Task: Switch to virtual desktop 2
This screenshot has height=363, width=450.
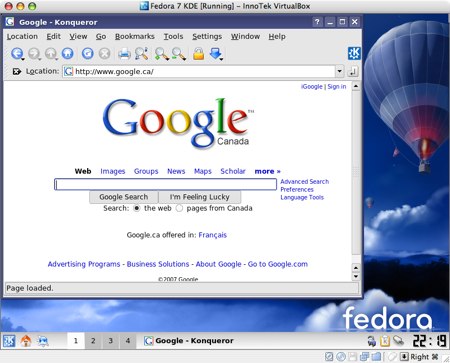Action: pos(93,341)
